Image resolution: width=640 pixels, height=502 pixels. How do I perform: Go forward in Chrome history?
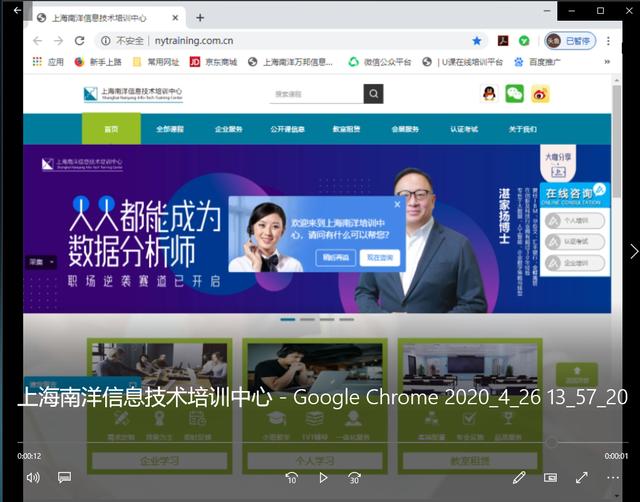tap(58, 40)
